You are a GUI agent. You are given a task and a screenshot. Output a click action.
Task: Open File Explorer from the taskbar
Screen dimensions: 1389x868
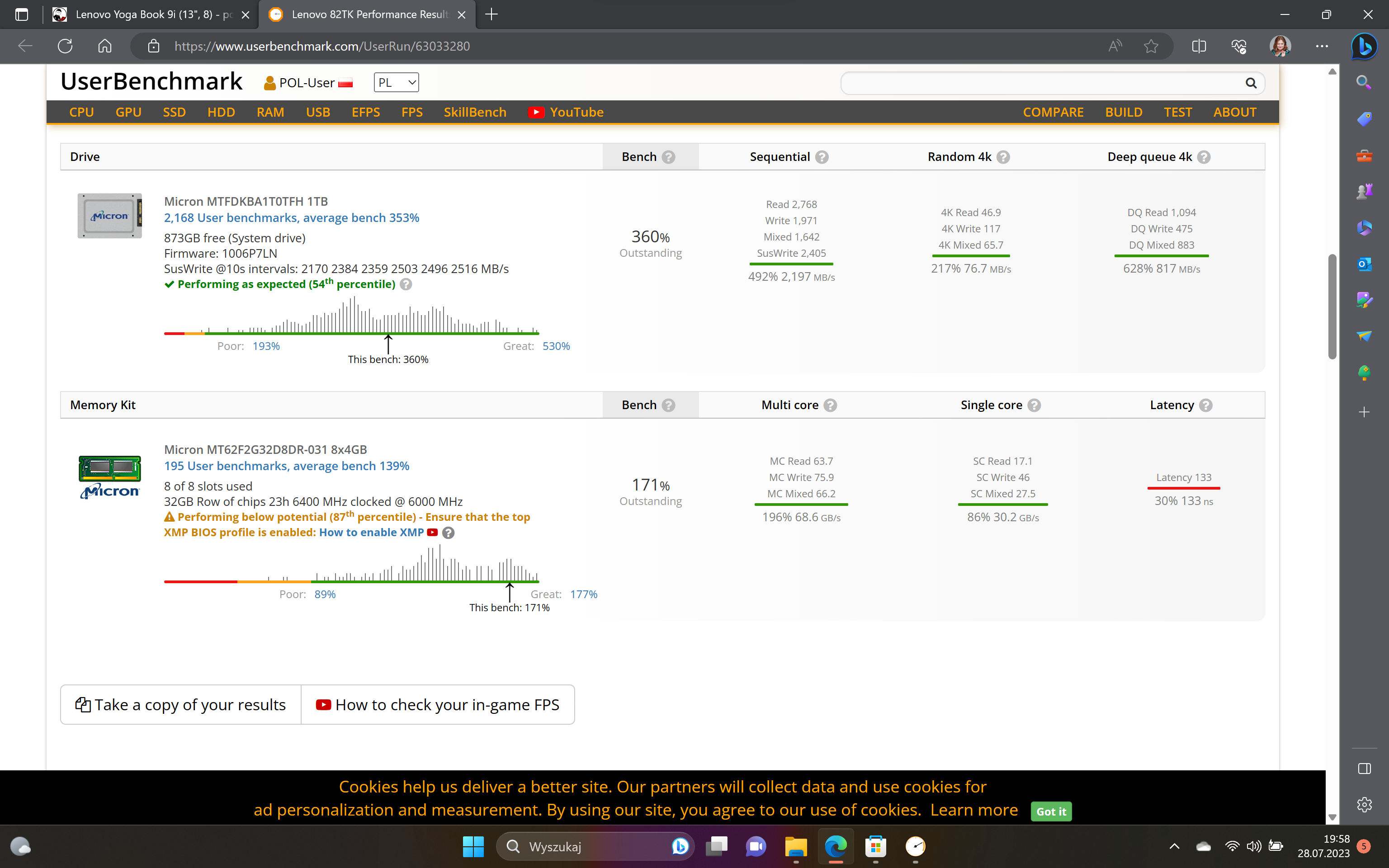point(796,846)
